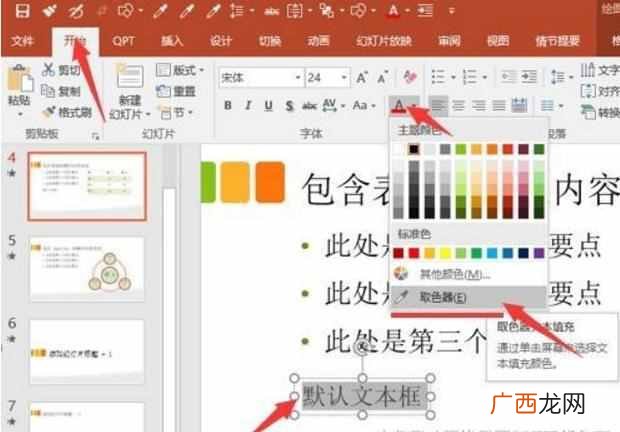Toggle Center paragraph alignment
Viewport: 620px width, 432px height.
click(458, 106)
